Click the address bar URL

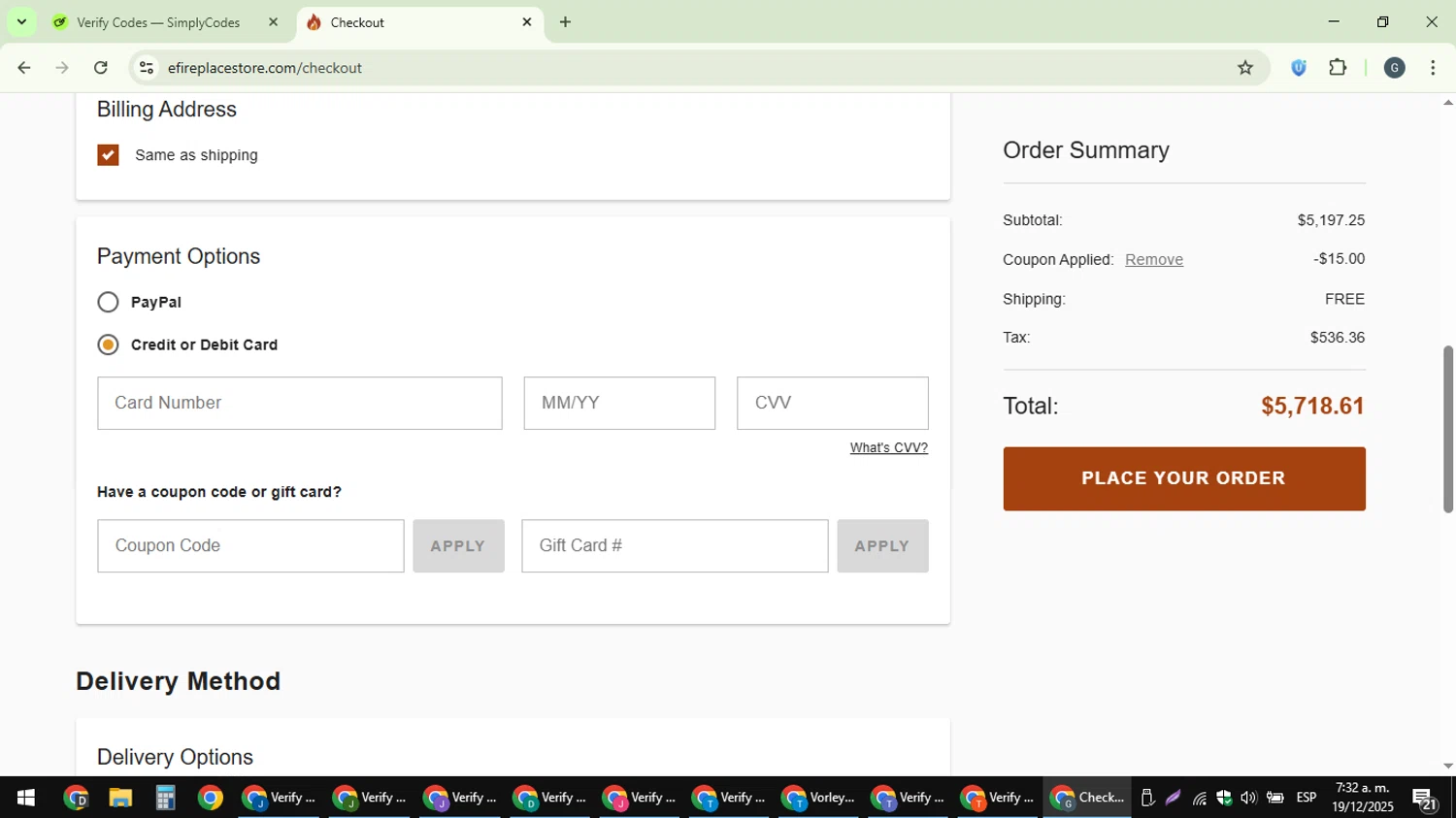265,68
